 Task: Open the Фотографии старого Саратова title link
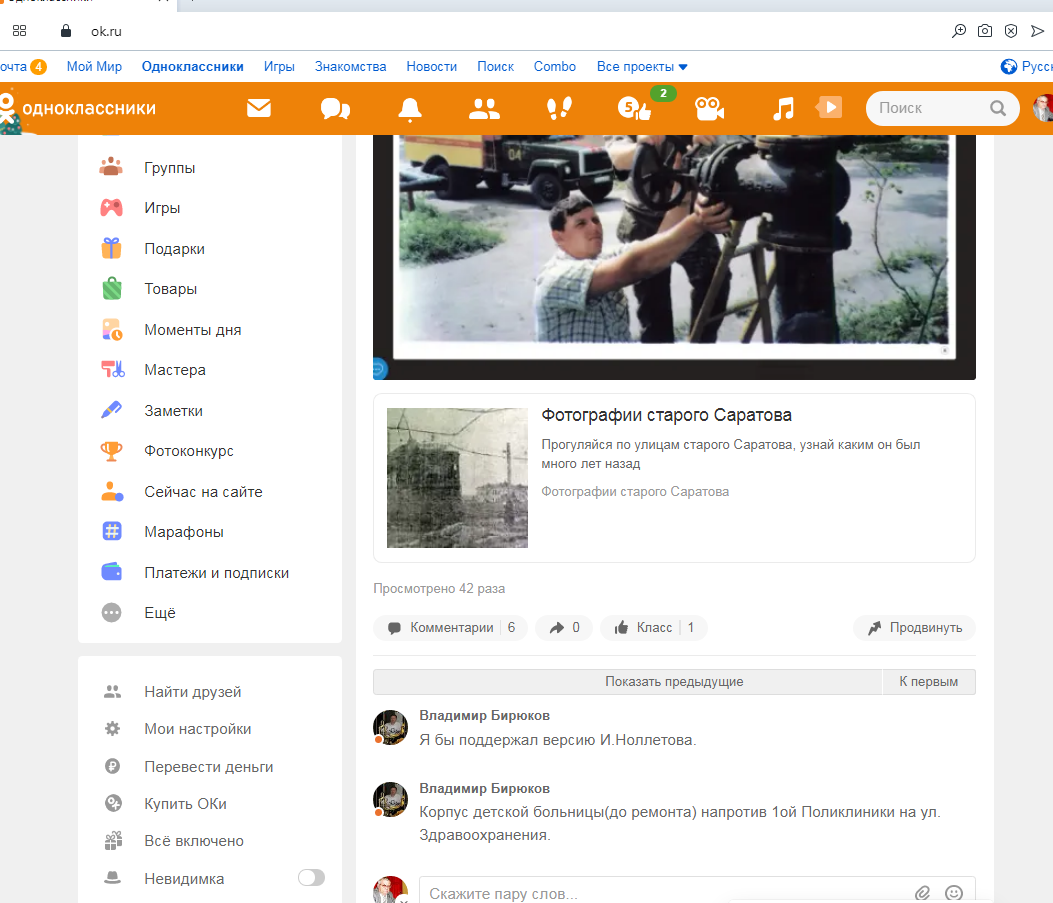(x=666, y=415)
